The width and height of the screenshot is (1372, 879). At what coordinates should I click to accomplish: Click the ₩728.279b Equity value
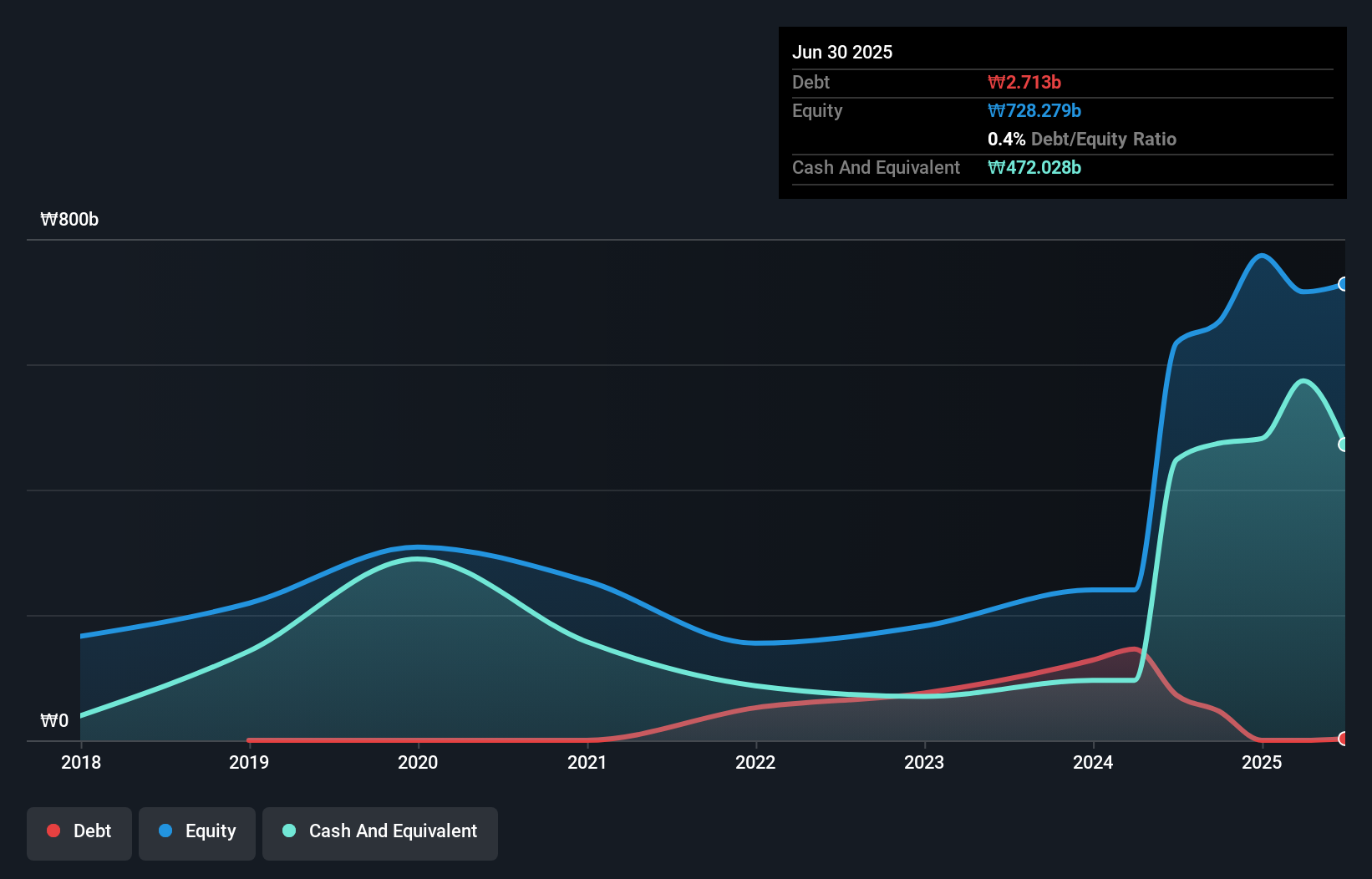point(1034,110)
